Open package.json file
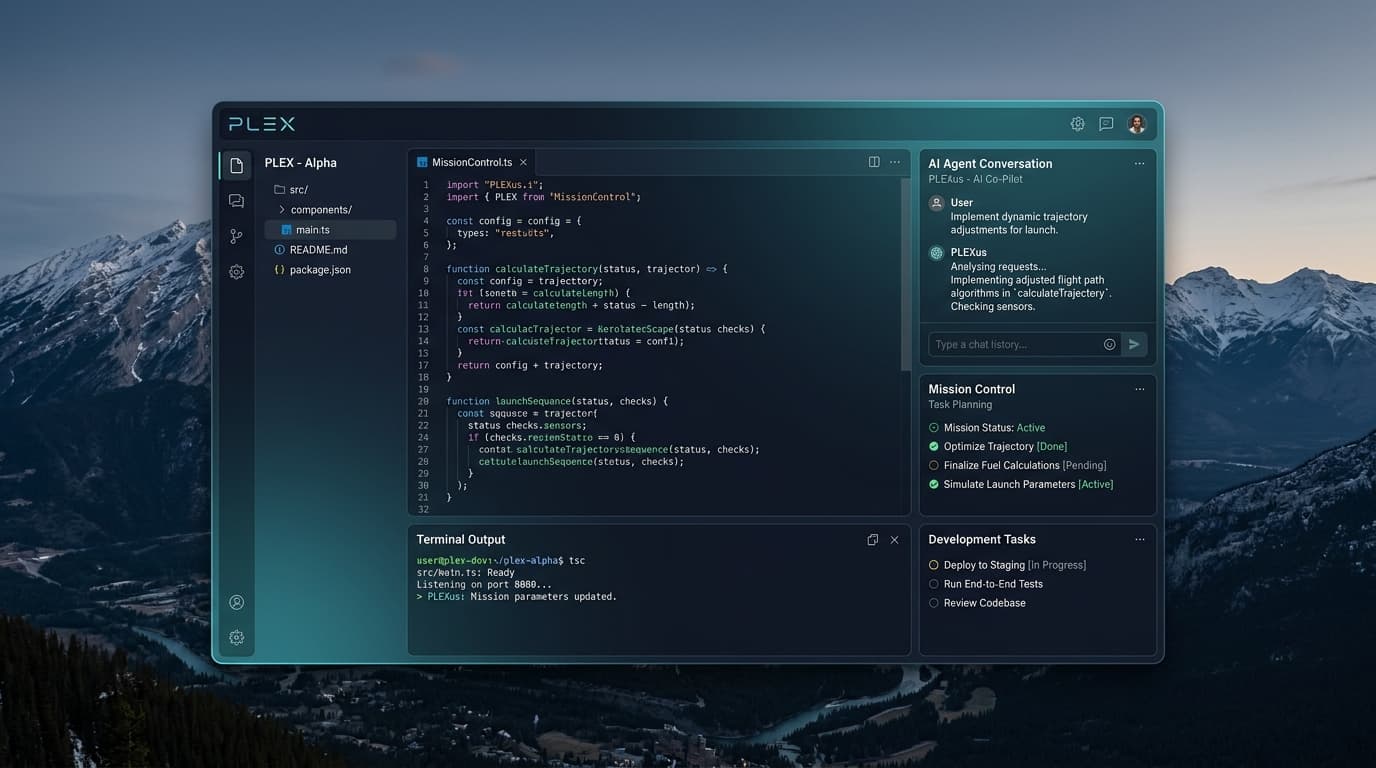1376x768 pixels. click(312, 270)
